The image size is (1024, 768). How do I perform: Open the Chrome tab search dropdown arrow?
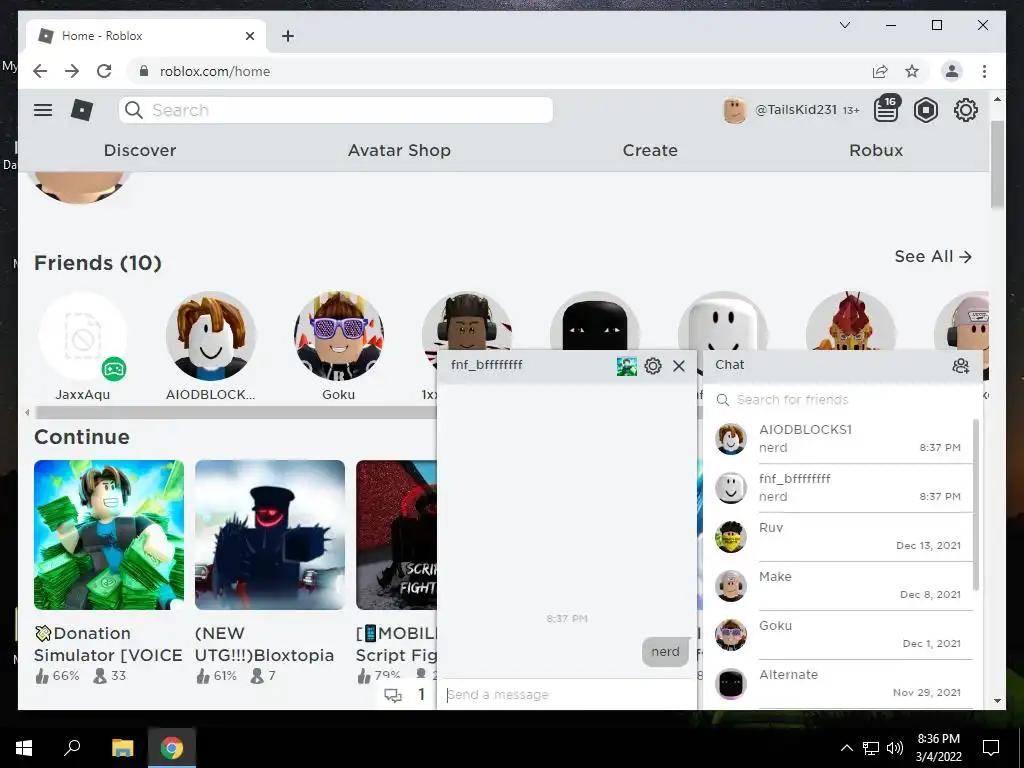(844, 25)
